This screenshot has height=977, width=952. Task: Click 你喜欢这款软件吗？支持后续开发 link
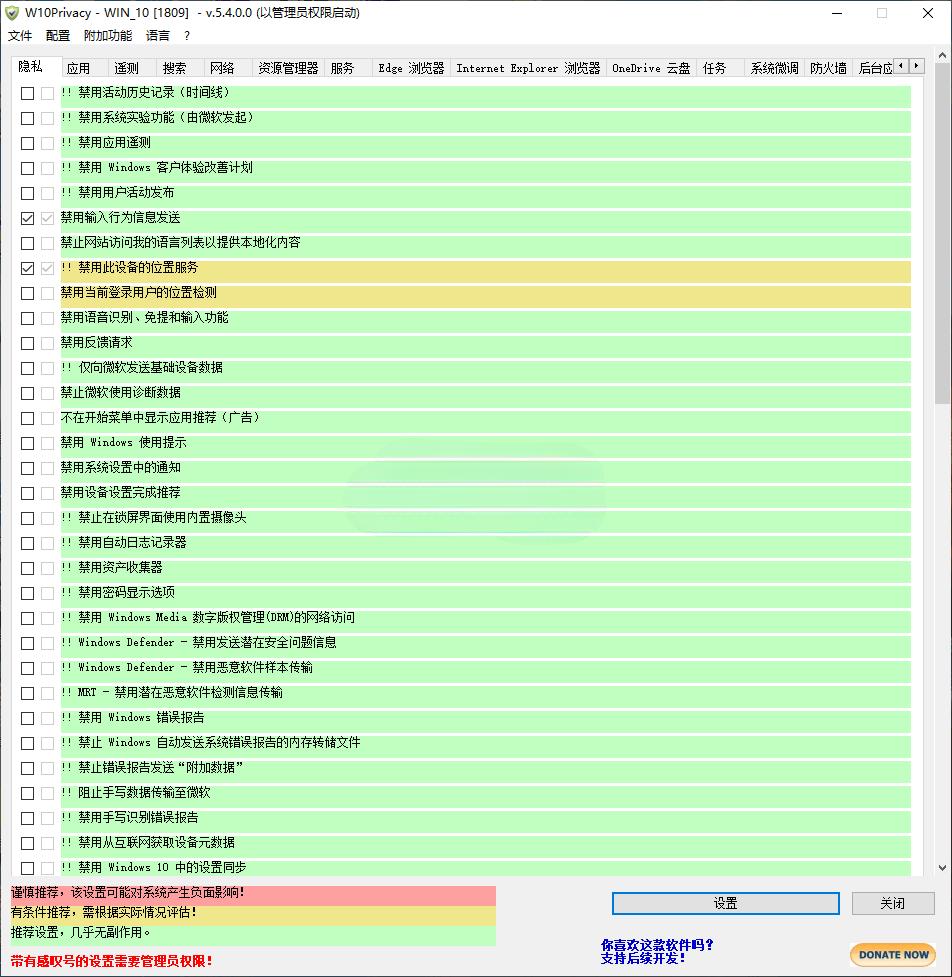657,951
